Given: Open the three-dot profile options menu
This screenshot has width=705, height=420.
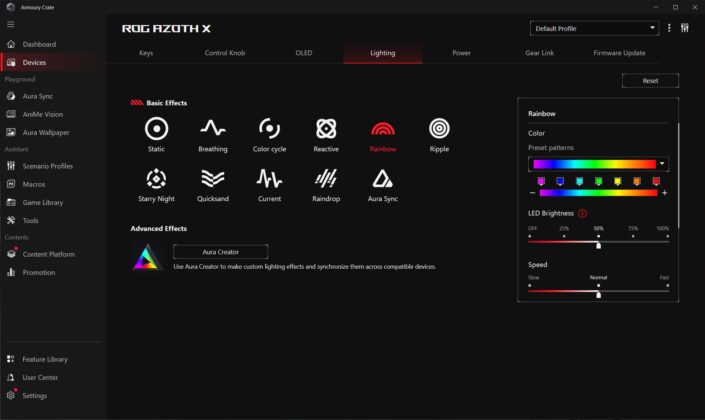Looking at the screenshot, I should click(x=669, y=28).
